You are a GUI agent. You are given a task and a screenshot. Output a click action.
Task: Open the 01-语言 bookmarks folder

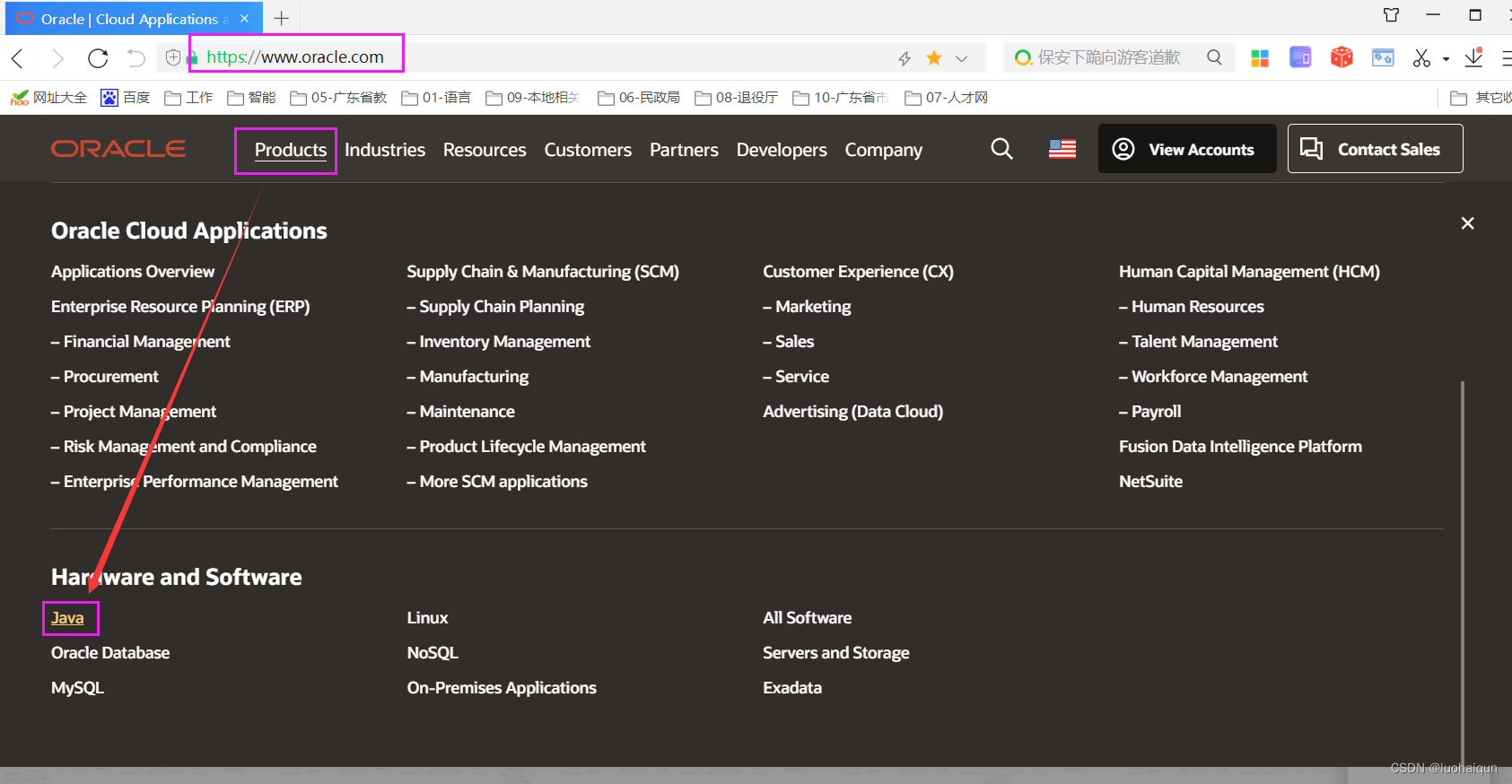(436, 98)
